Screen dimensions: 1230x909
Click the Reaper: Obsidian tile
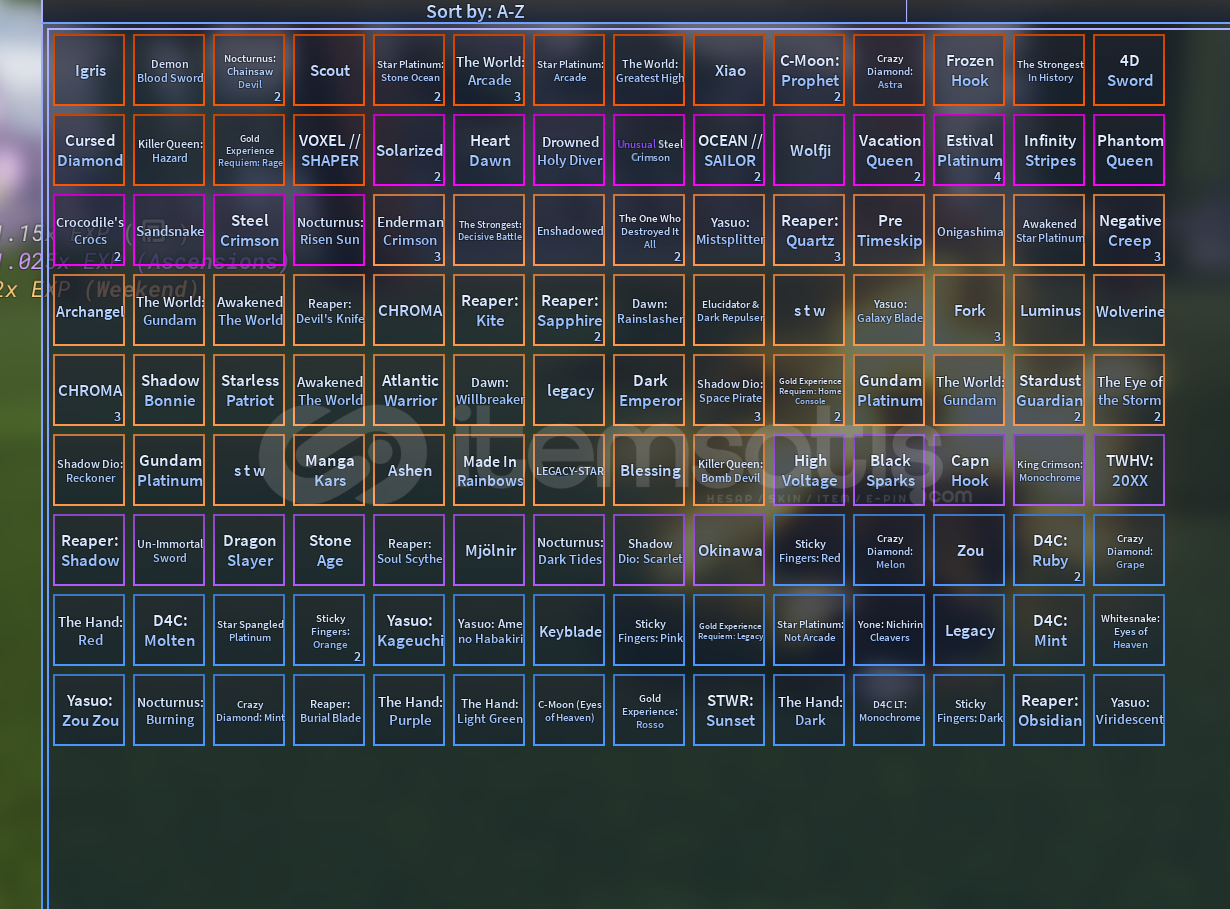1050,711
